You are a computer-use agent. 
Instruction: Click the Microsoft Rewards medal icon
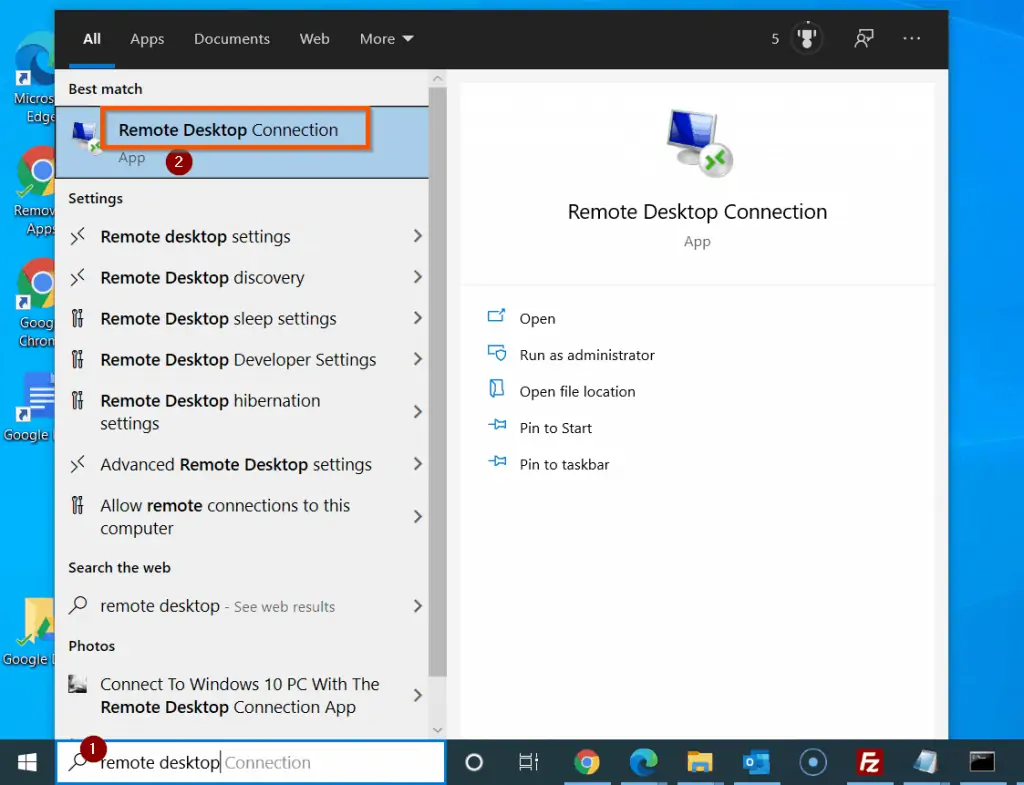806,39
